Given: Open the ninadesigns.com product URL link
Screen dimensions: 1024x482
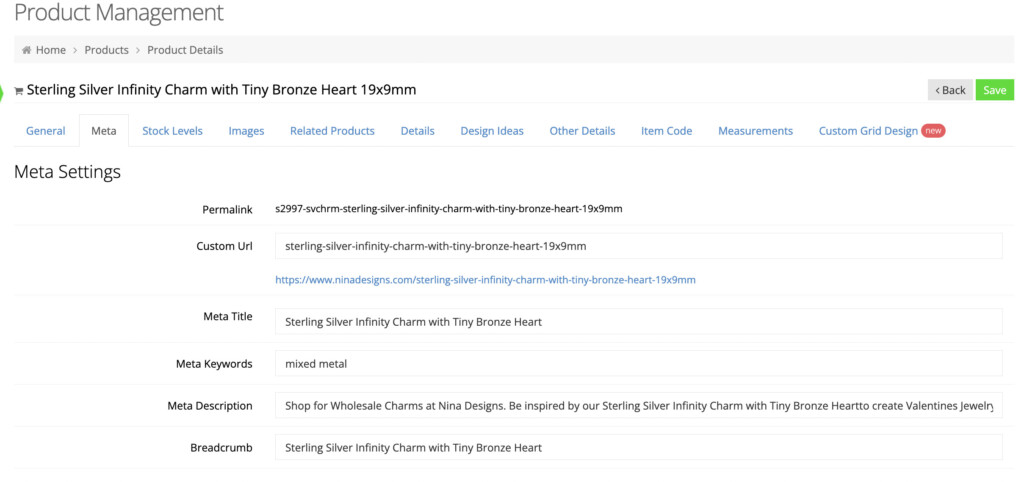Looking at the screenshot, I should (485, 280).
